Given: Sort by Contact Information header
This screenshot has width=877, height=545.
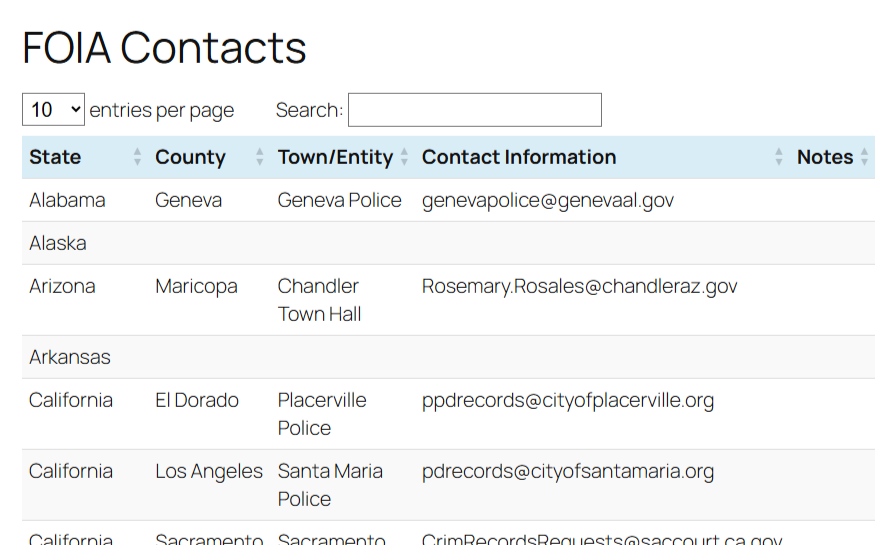Looking at the screenshot, I should point(519,157).
